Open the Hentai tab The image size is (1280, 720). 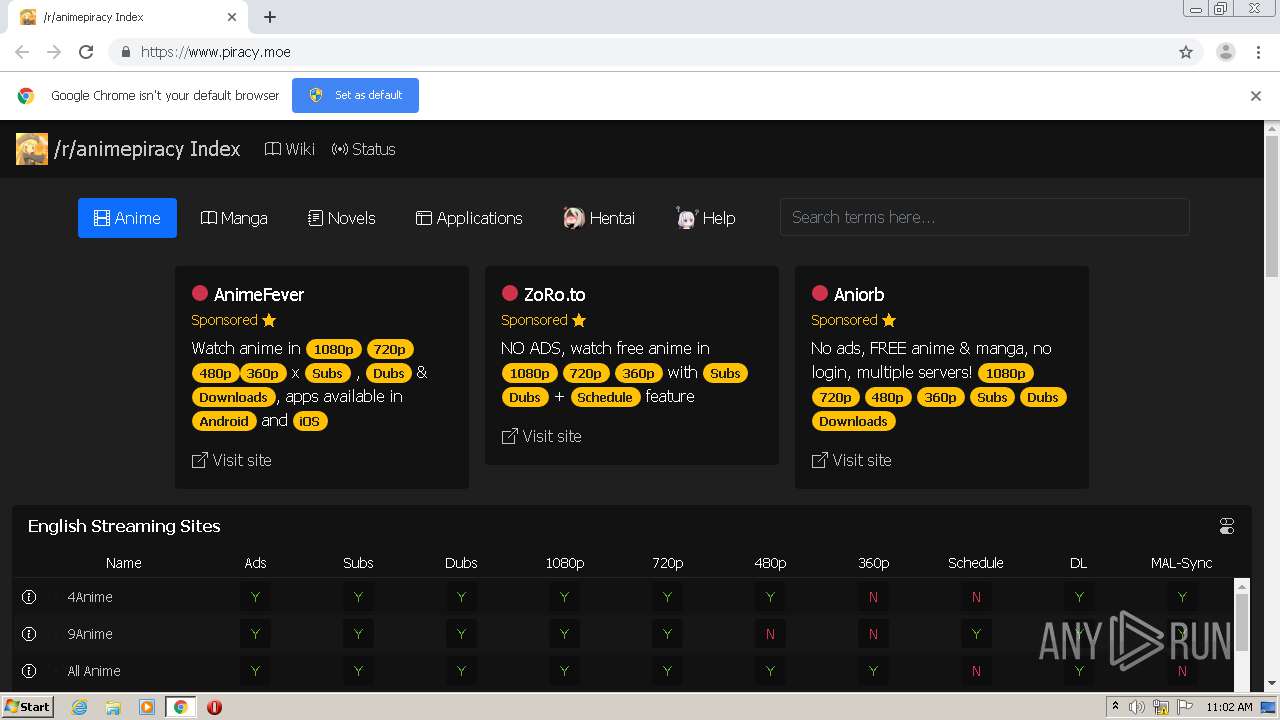click(599, 218)
